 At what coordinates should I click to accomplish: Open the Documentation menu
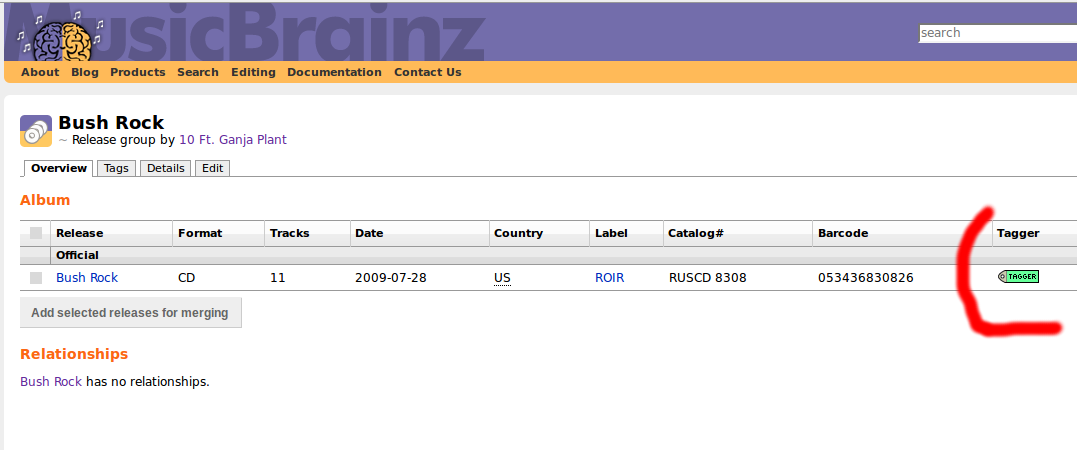click(x=335, y=72)
